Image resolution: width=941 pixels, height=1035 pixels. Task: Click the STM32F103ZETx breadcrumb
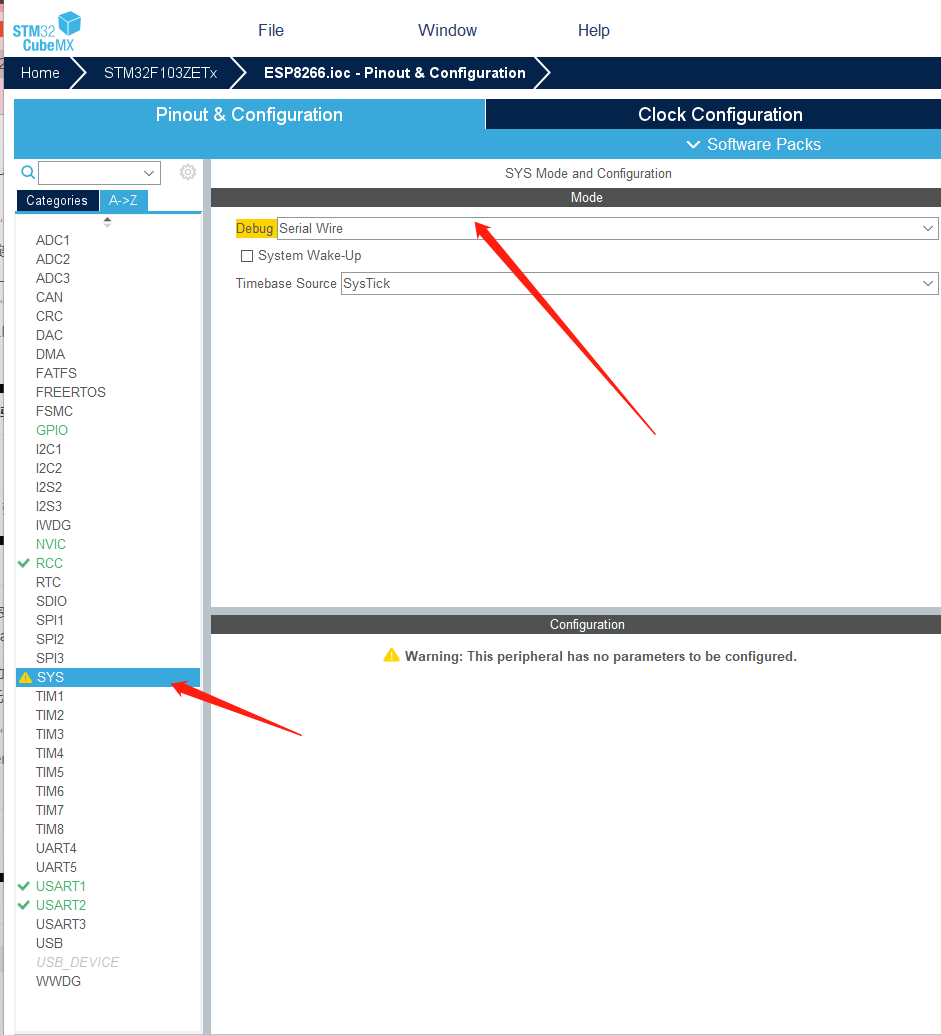pos(160,73)
